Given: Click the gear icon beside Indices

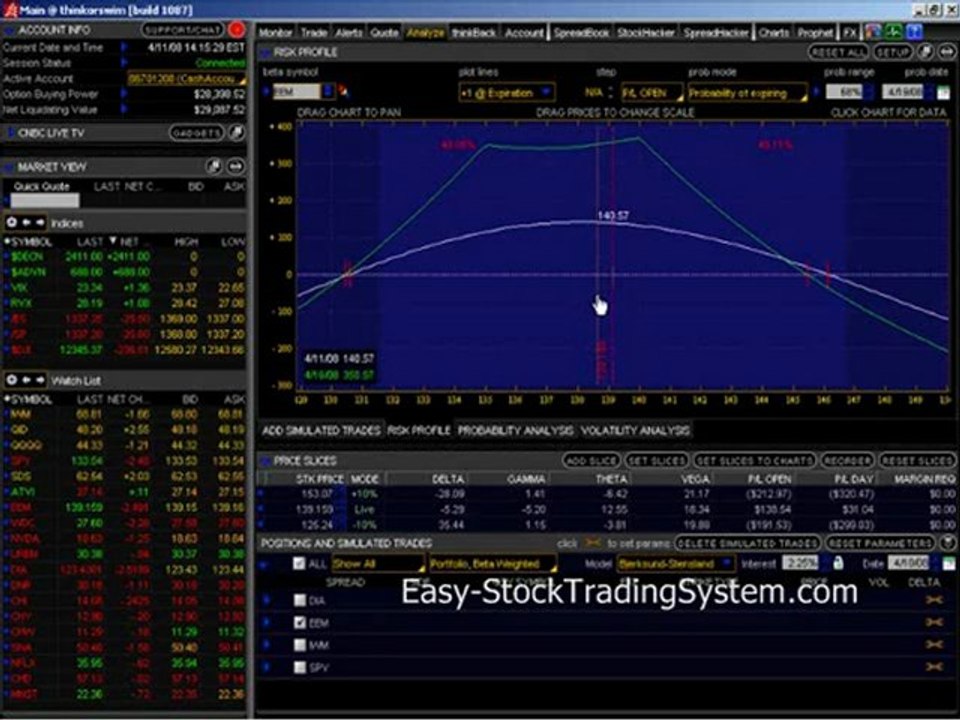Looking at the screenshot, I should click(12, 223).
